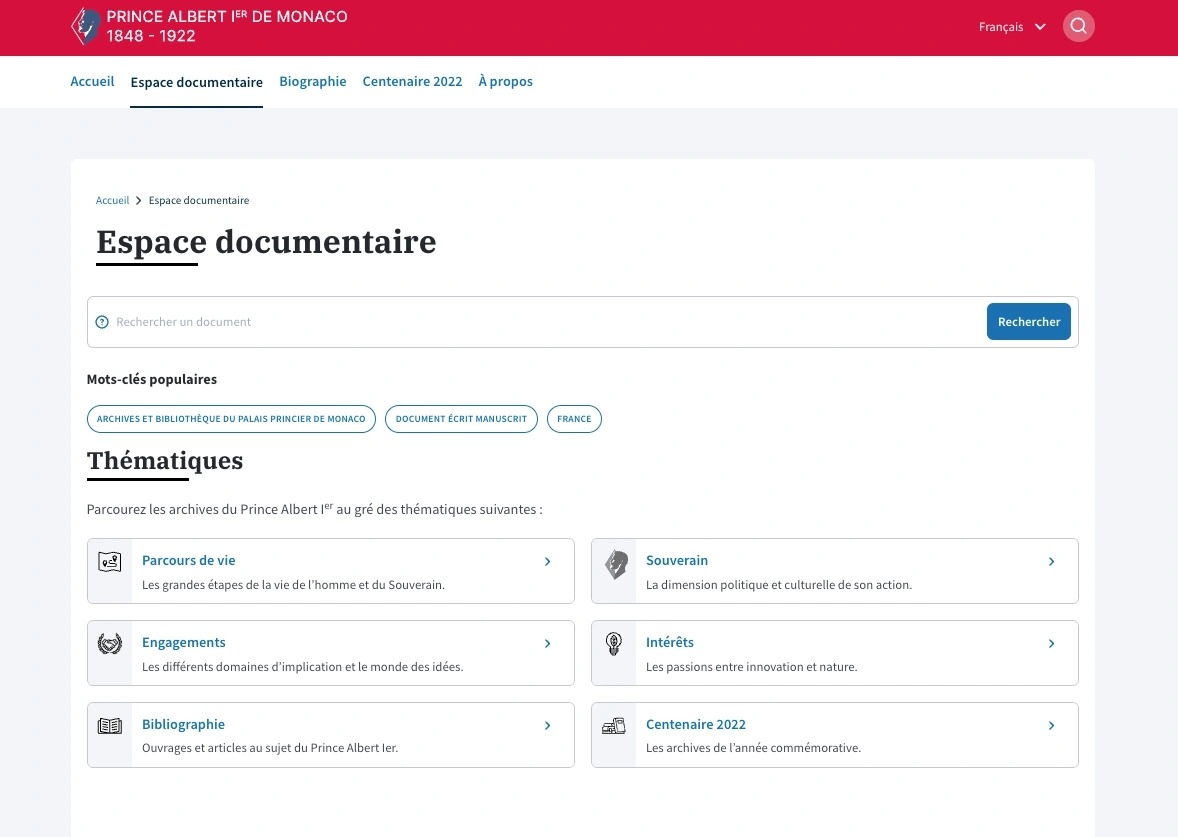
Task: Click 'Les grandes étapes de la vie' description
Action: [x=293, y=585]
